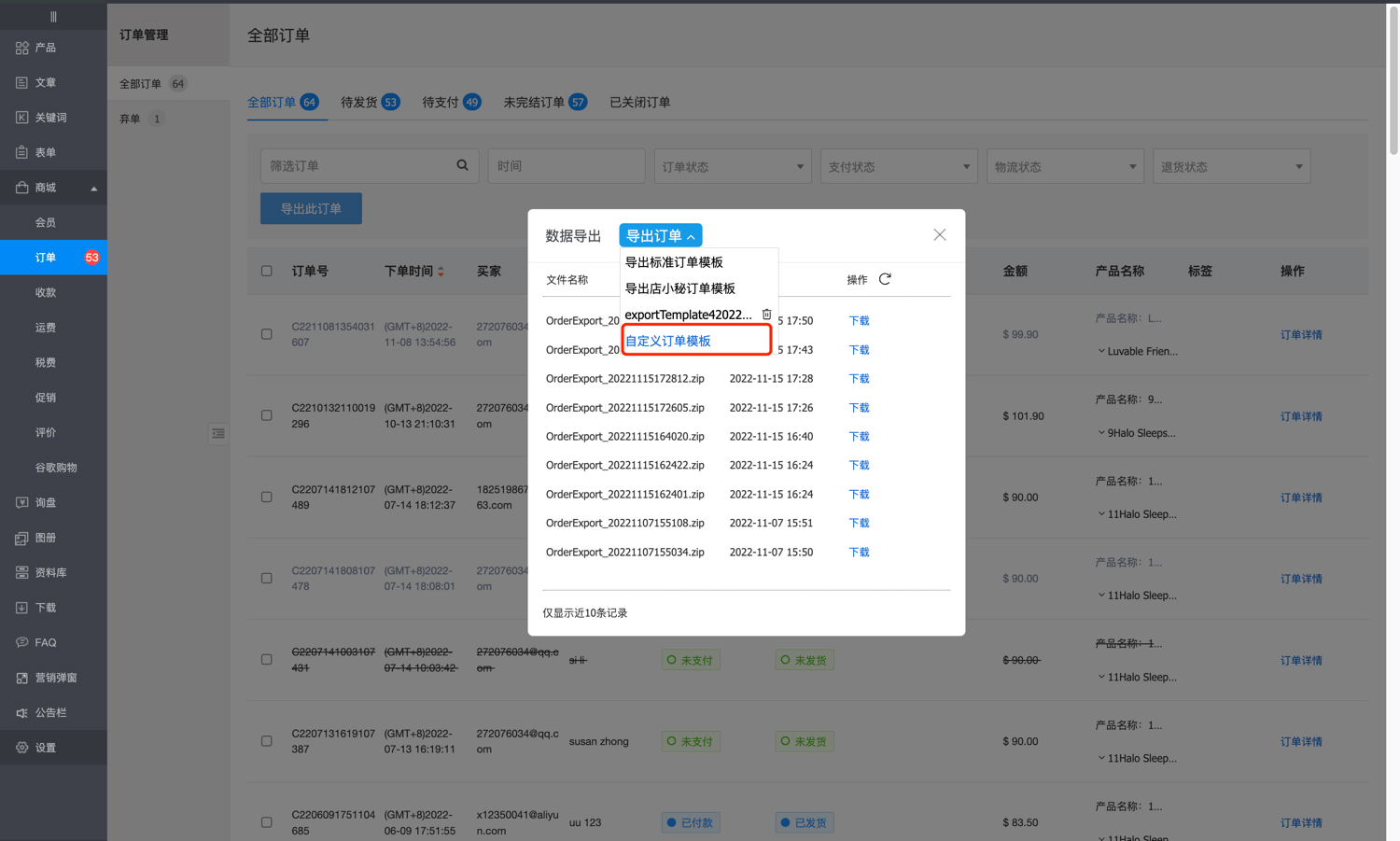Collapse the 商城 sidebar menu group
The height and width of the screenshot is (841, 1400).
pyautogui.click(x=93, y=188)
